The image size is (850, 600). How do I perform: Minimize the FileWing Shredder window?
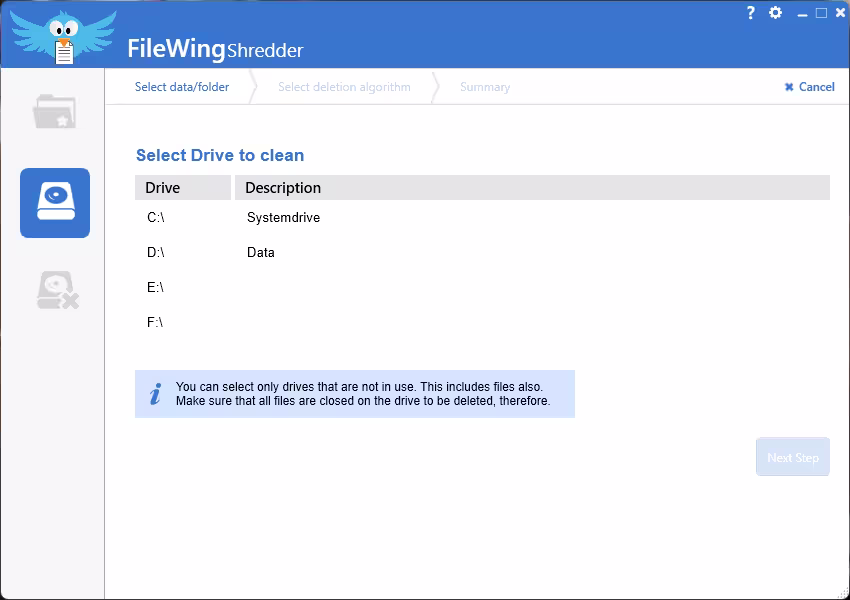tap(802, 14)
